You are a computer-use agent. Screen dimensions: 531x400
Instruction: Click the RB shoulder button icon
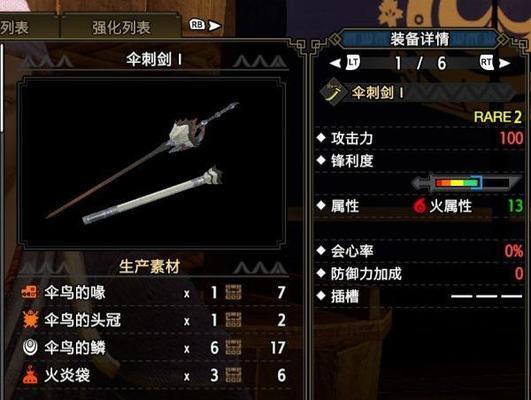click(x=197, y=25)
